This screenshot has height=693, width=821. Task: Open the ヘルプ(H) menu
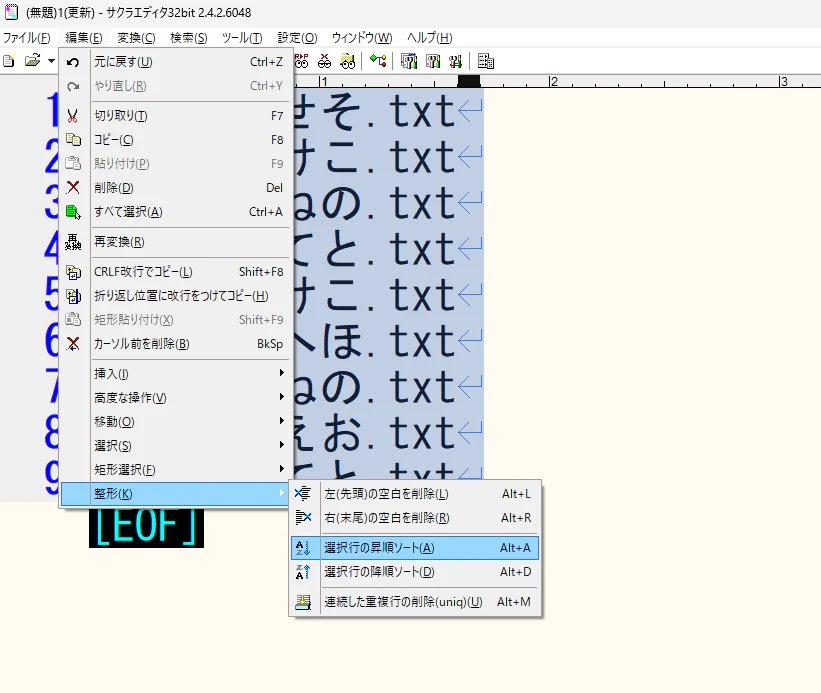[429, 38]
